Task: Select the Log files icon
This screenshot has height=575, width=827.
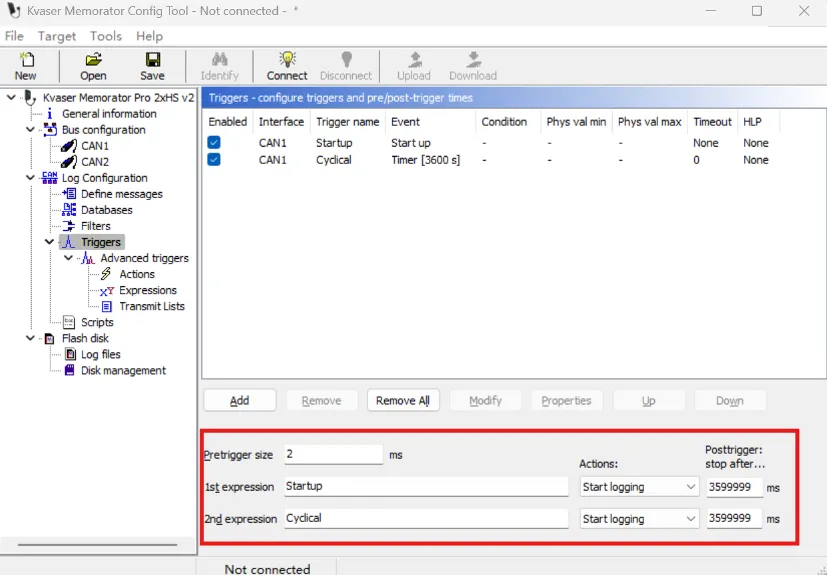Action: point(70,354)
